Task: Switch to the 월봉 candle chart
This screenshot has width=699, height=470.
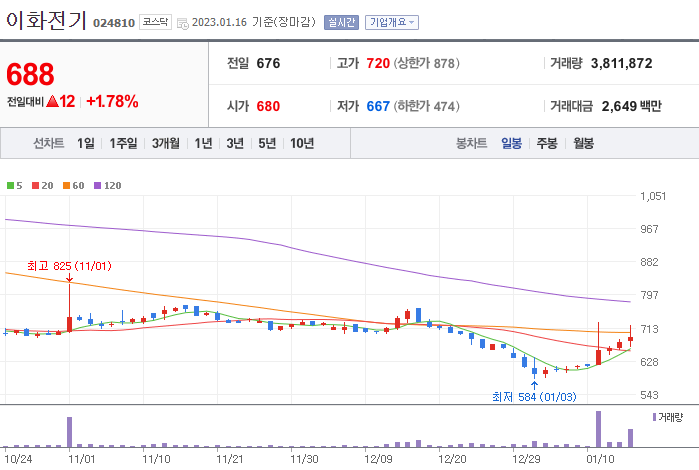Action: (x=584, y=143)
